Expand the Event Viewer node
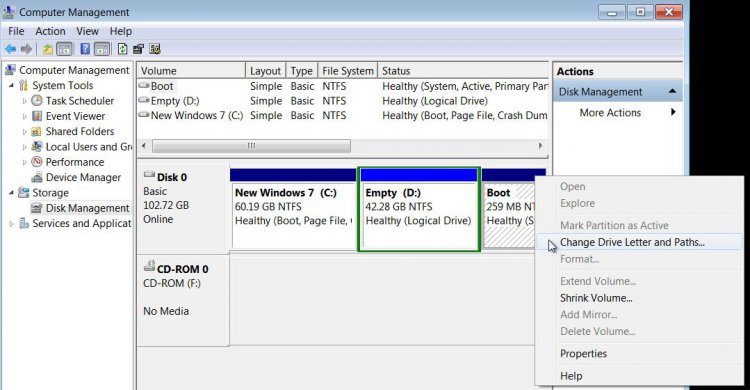750x390 pixels. 24,117
